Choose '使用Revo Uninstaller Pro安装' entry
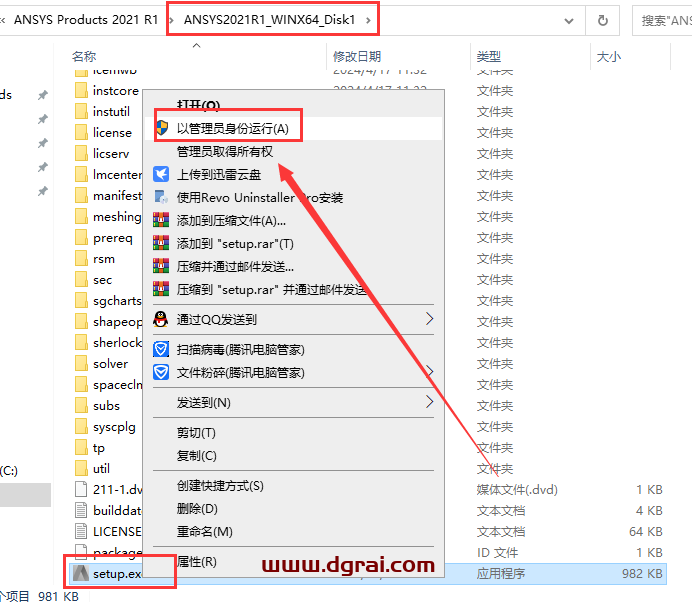 click(x=293, y=197)
